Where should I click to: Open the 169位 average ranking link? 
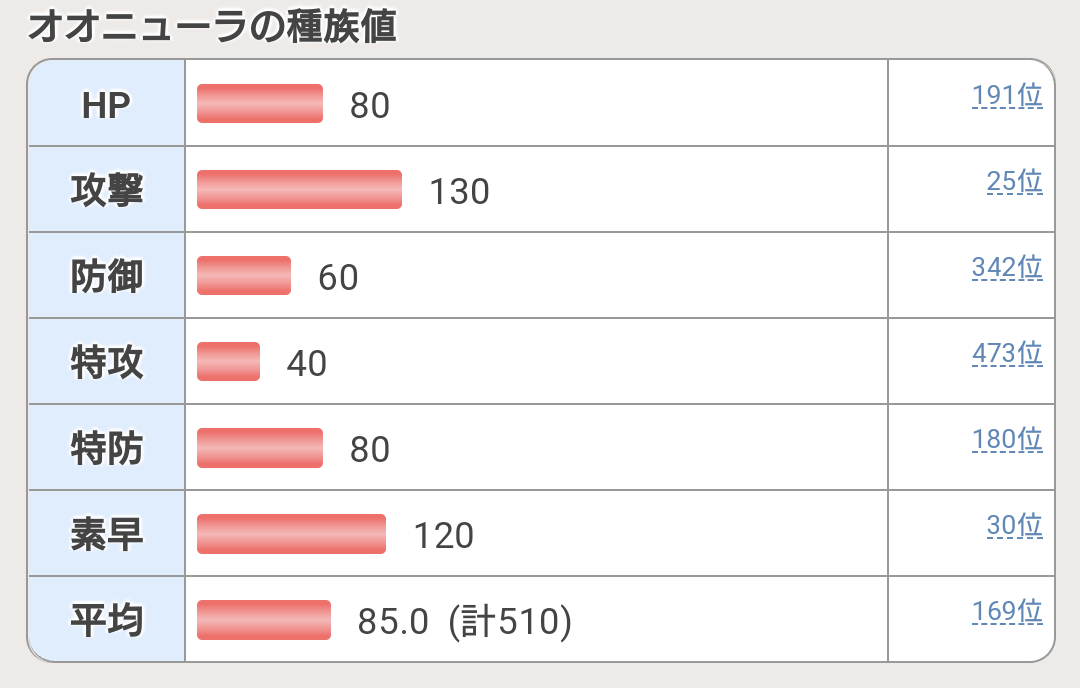click(1006, 612)
